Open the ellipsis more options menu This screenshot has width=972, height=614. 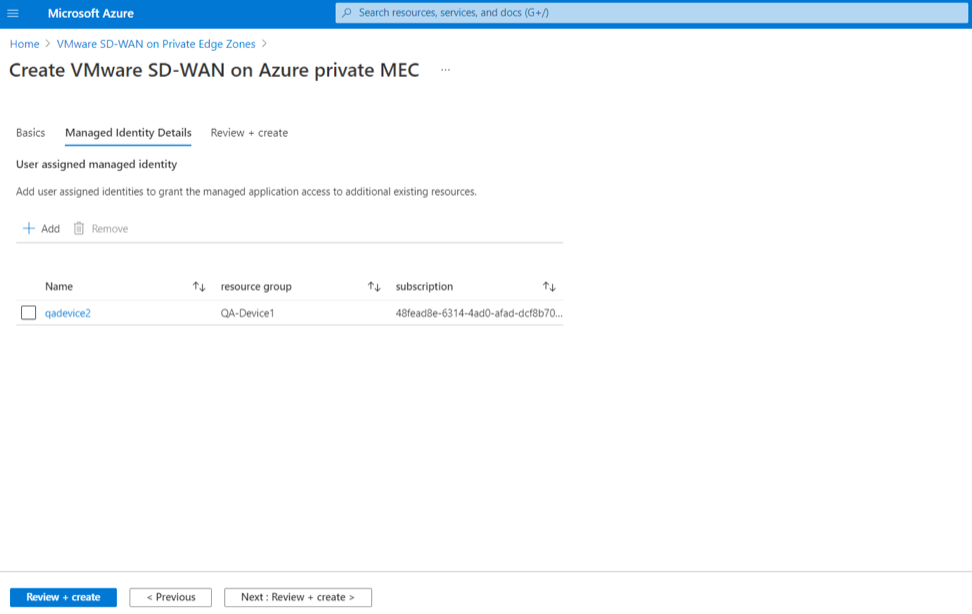[x=445, y=70]
